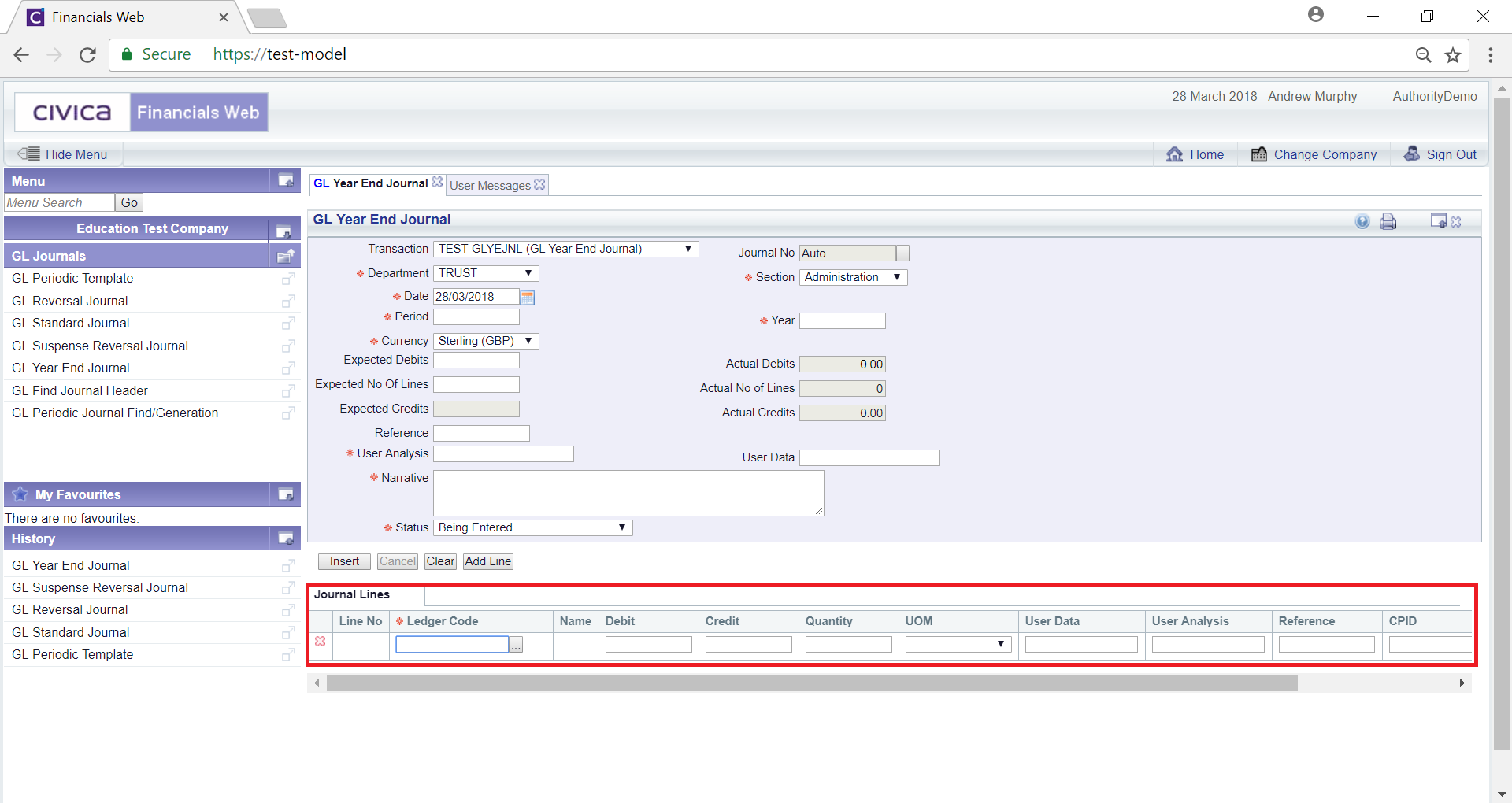
Task: Delete journal line with red cross
Action: point(321,642)
